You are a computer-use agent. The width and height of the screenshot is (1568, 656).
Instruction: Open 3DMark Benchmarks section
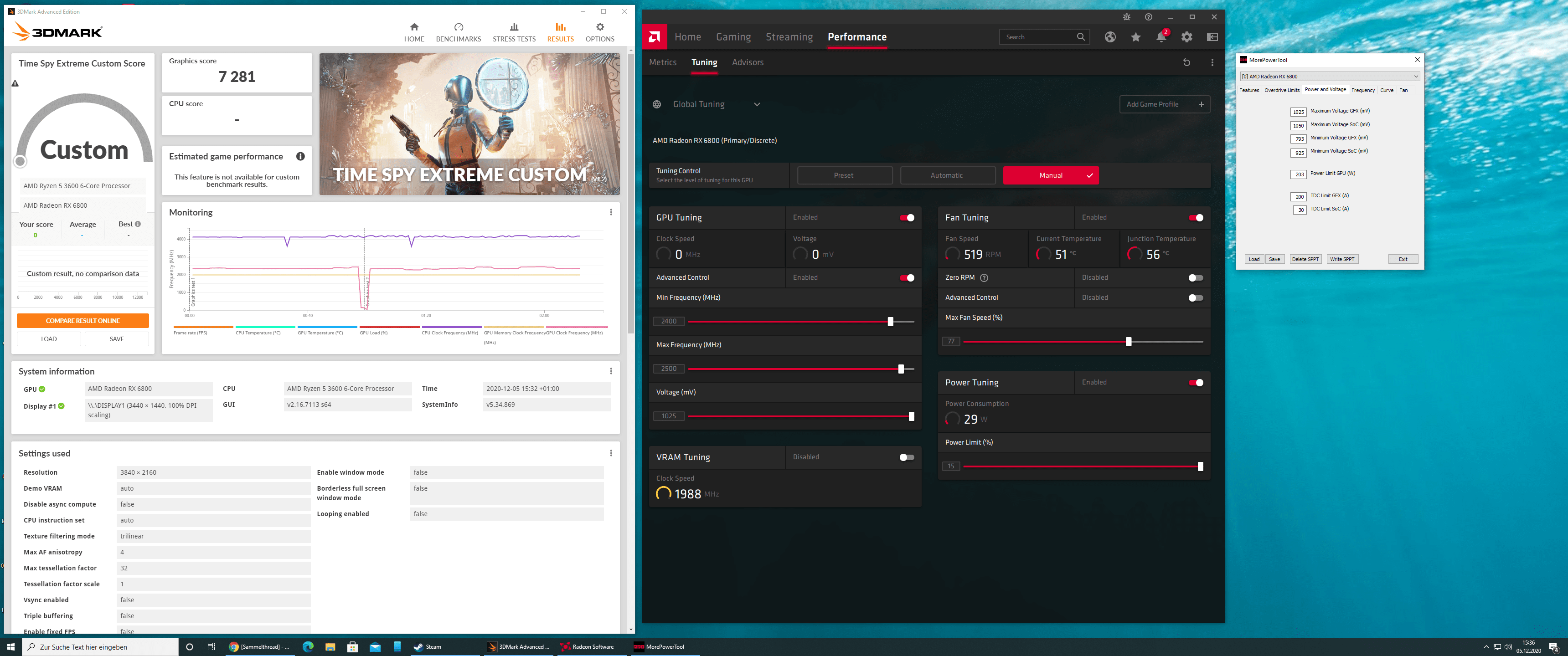click(x=459, y=32)
